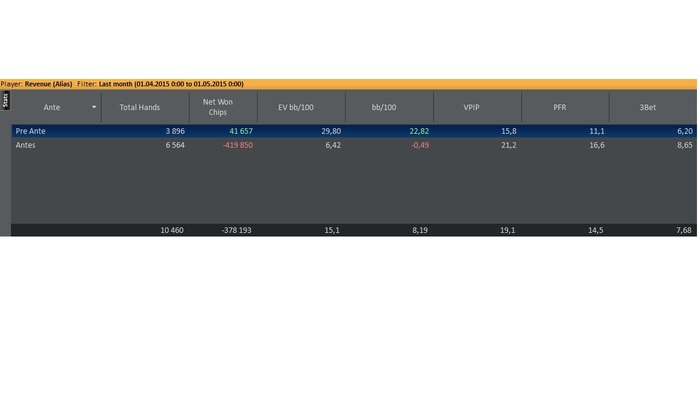This screenshot has height=394, width=700.
Task: Click bb/100 value 22,82
Action: click(419, 131)
